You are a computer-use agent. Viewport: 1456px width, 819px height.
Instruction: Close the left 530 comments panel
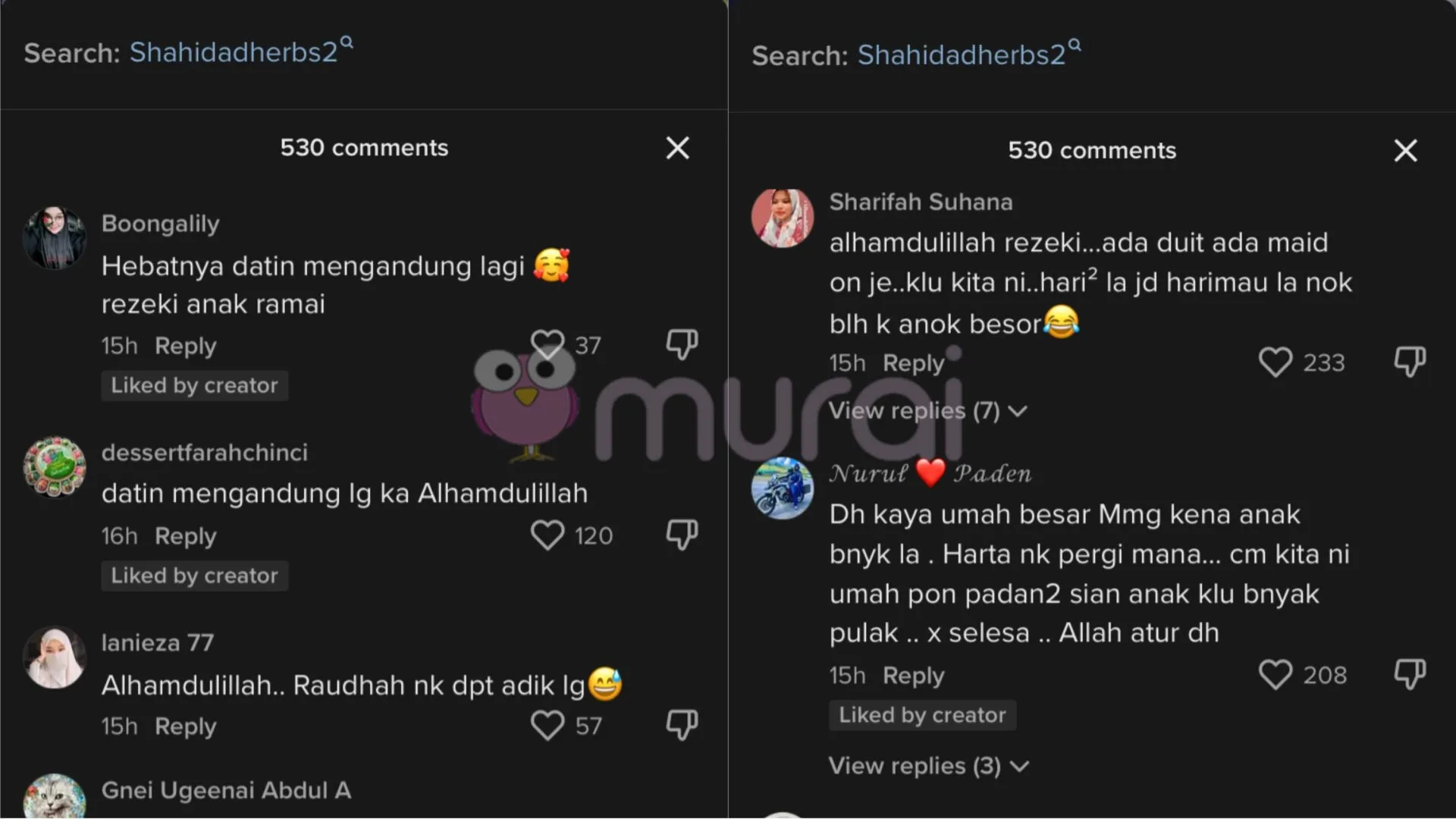pyautogui.click(x=677, y=148)
